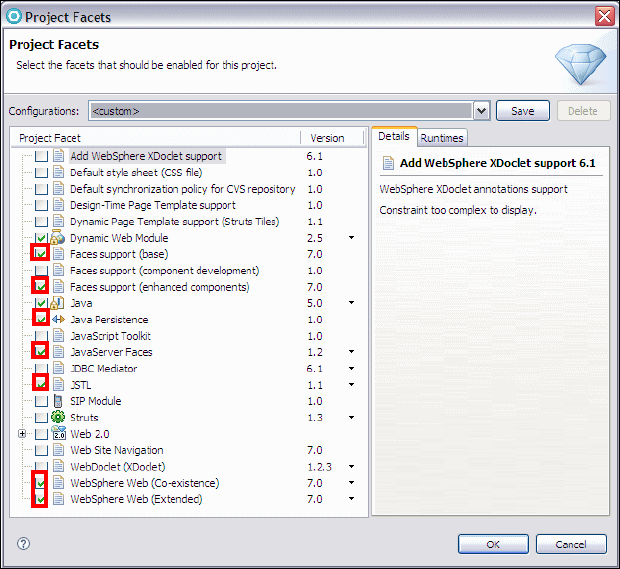This screenshot has height=569, width=620.
Task: Click the WebSphere Web (Extended) icon
Action: 58,499
